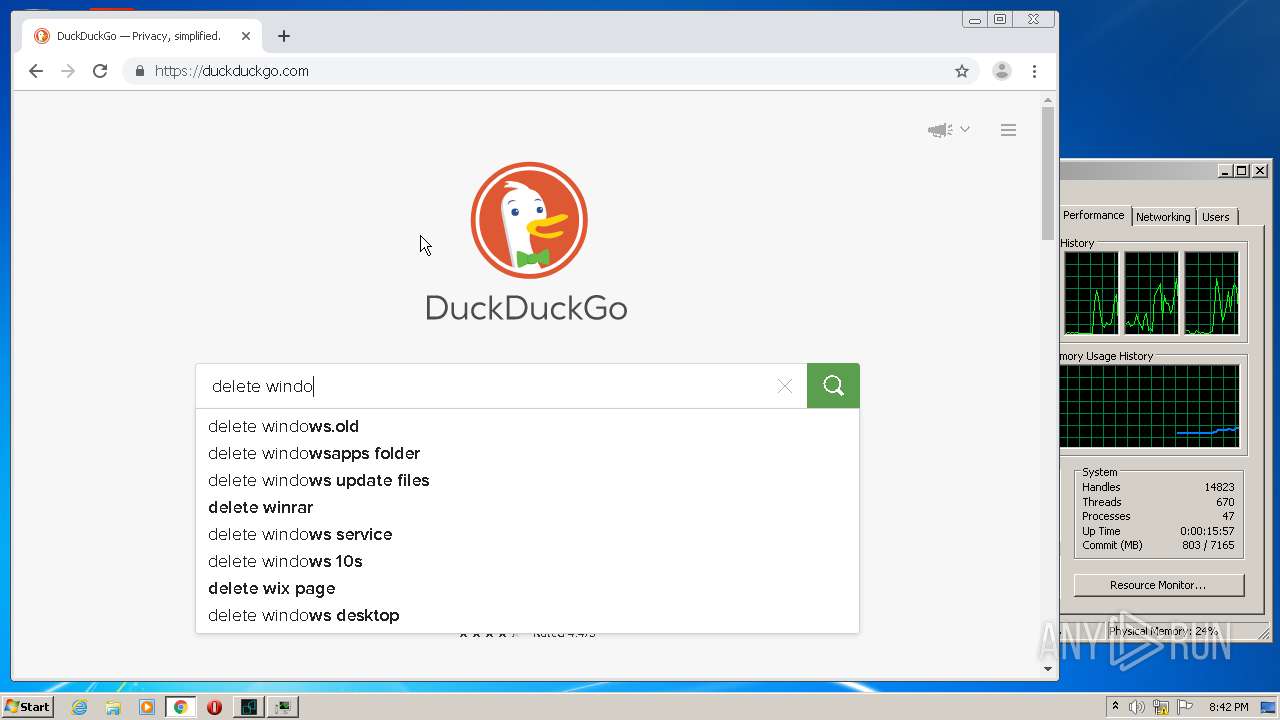Switch to Task Manager Performance tab
This screenshot has height=720, width=1280.
pos(1093,215)
